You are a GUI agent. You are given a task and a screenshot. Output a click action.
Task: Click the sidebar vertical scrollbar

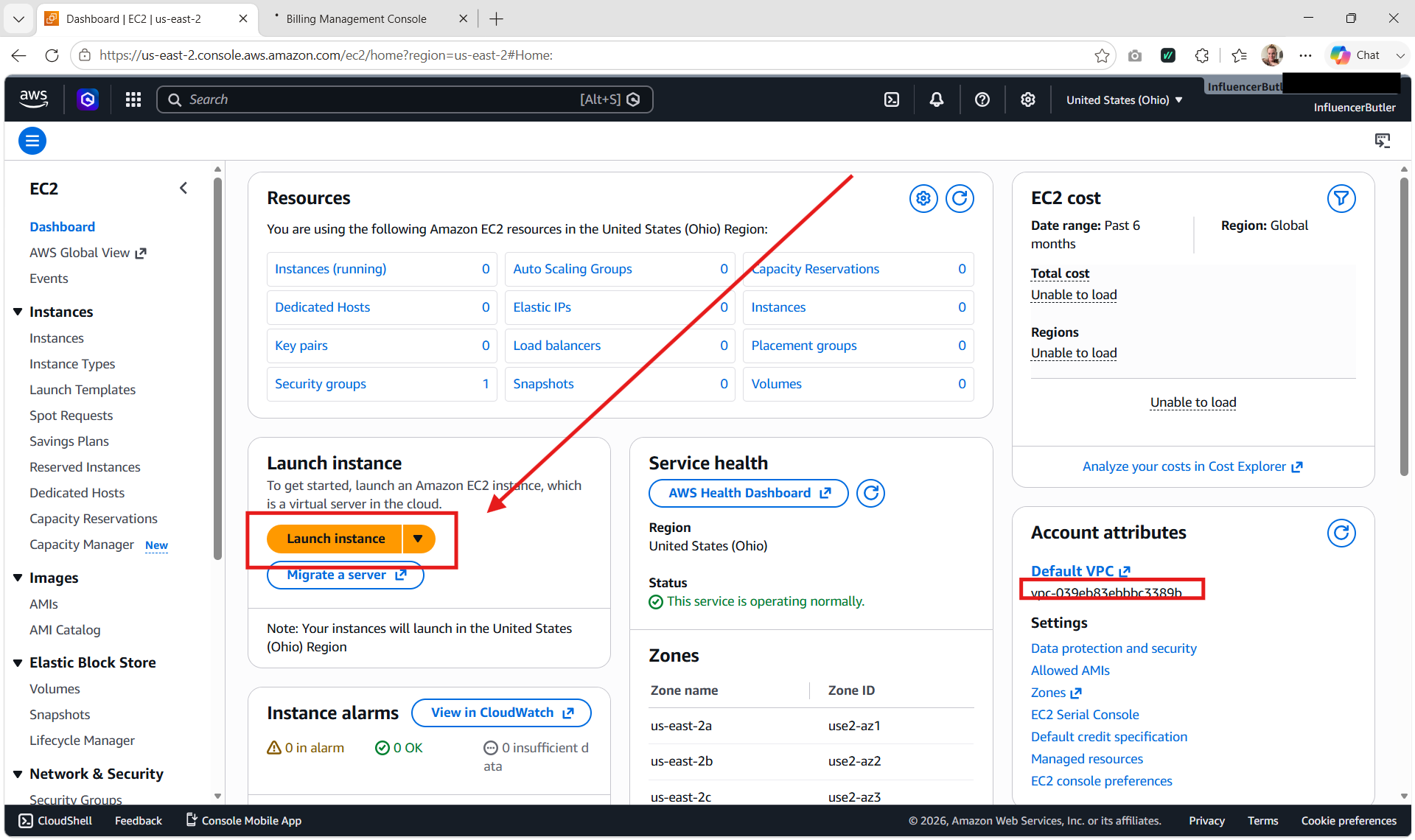point(217,368)
